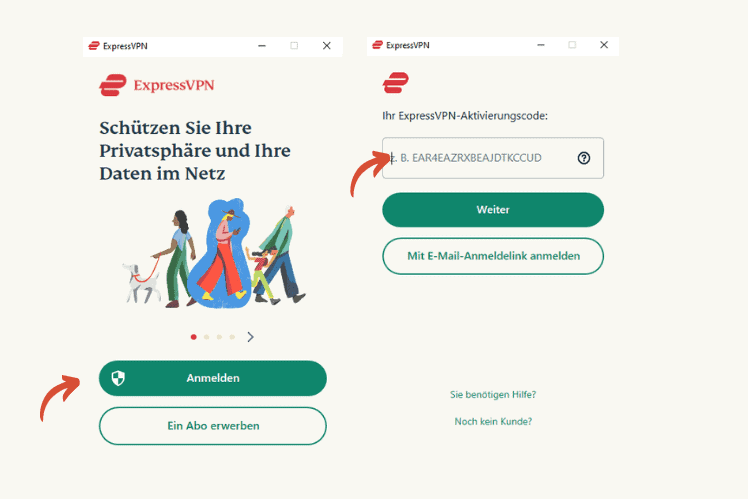748x499 pixels.
Task: Advance the intro carousel with the chevron
Action: tap(250, 337)
